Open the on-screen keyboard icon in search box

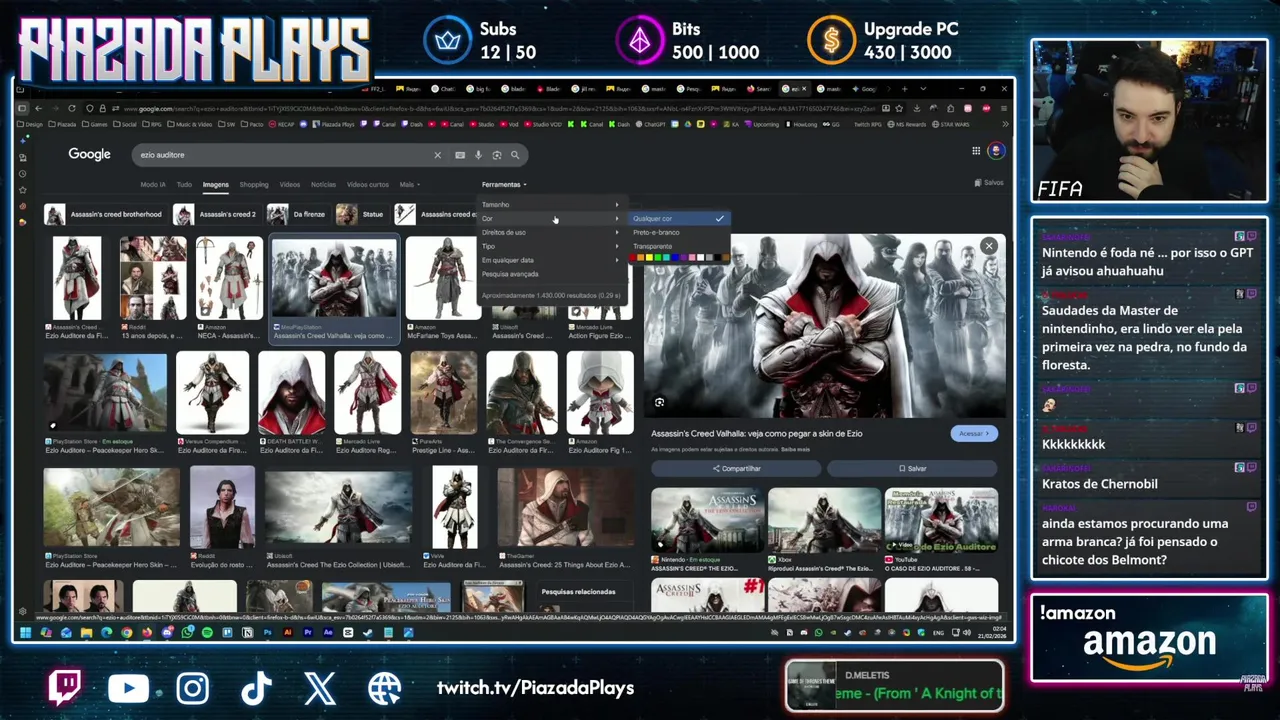460,155
